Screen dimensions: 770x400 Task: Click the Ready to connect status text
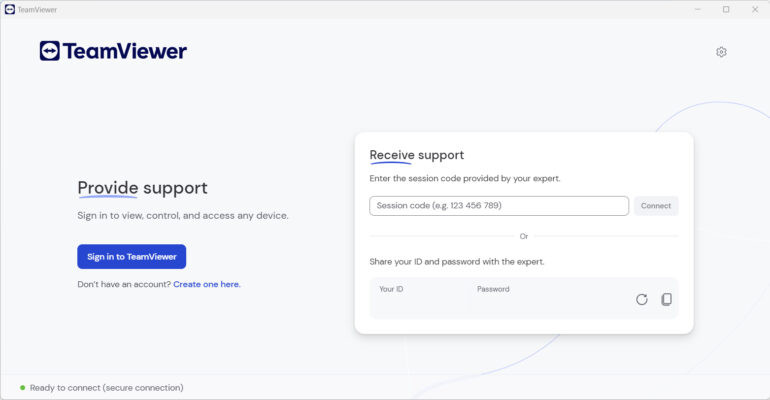pyautogui.click(x=107, y=387)
